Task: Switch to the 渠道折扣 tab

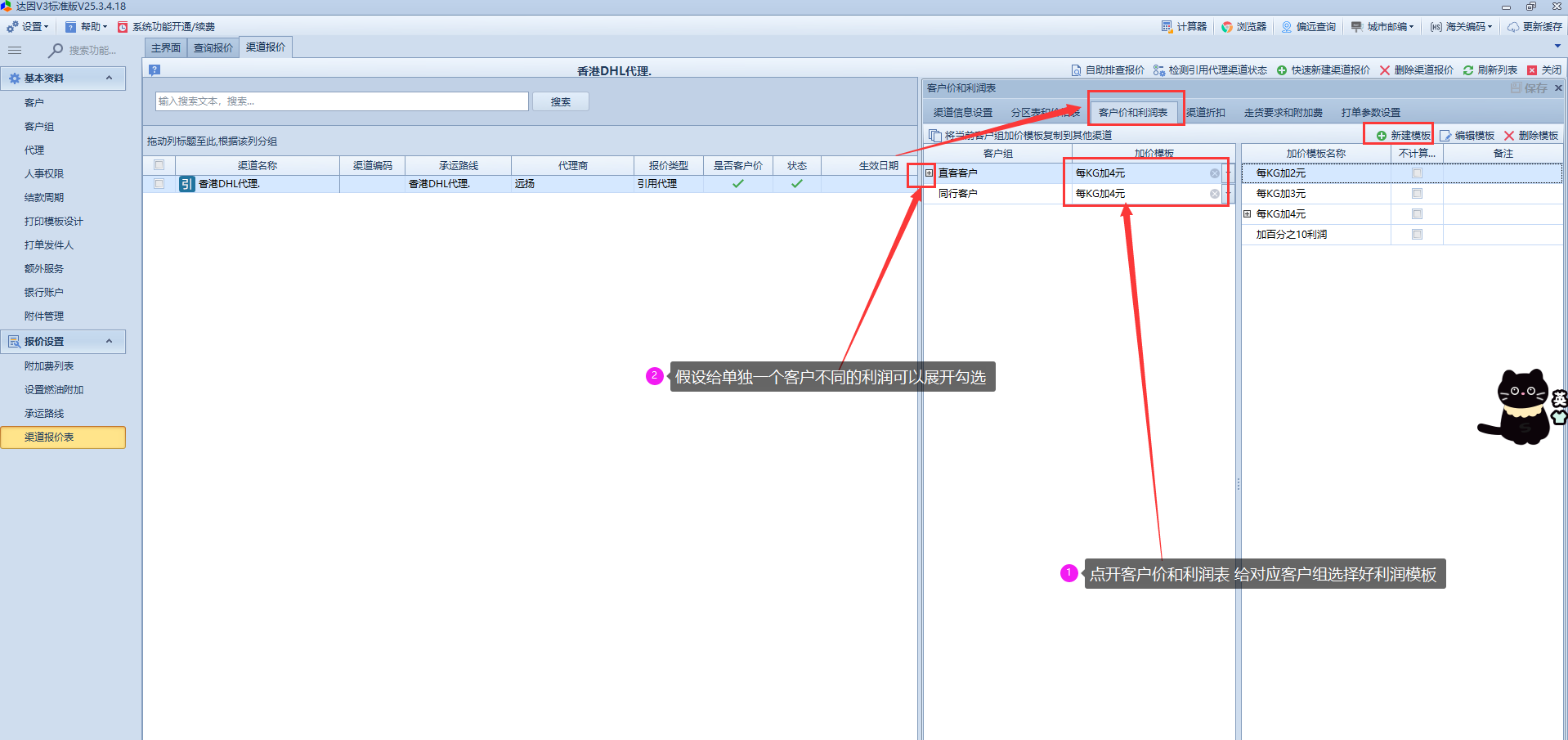Action: pyautogui.click(x=1206, y=113)
